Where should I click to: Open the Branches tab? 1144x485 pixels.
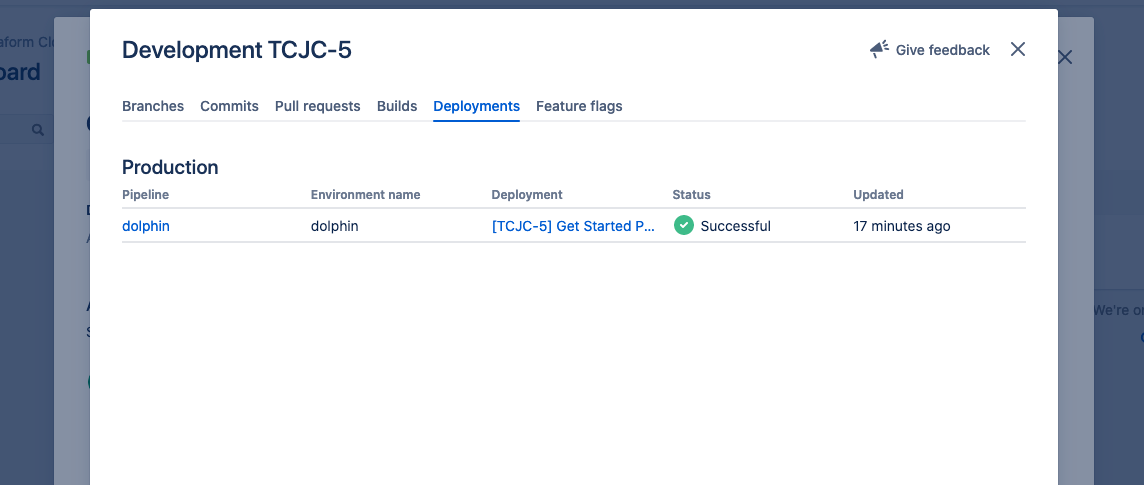(x=152, y=106)
